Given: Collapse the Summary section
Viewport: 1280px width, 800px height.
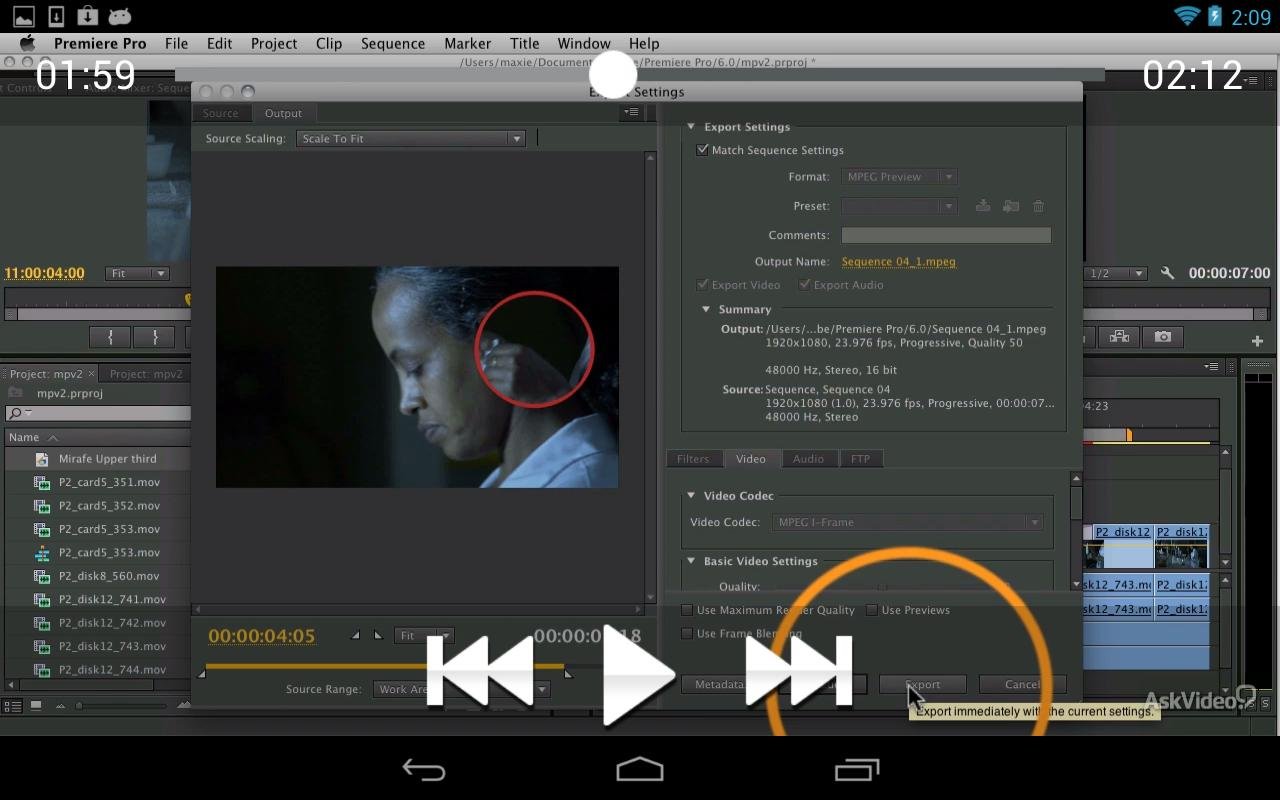Looking at the screenshot, I should [706, 309].
